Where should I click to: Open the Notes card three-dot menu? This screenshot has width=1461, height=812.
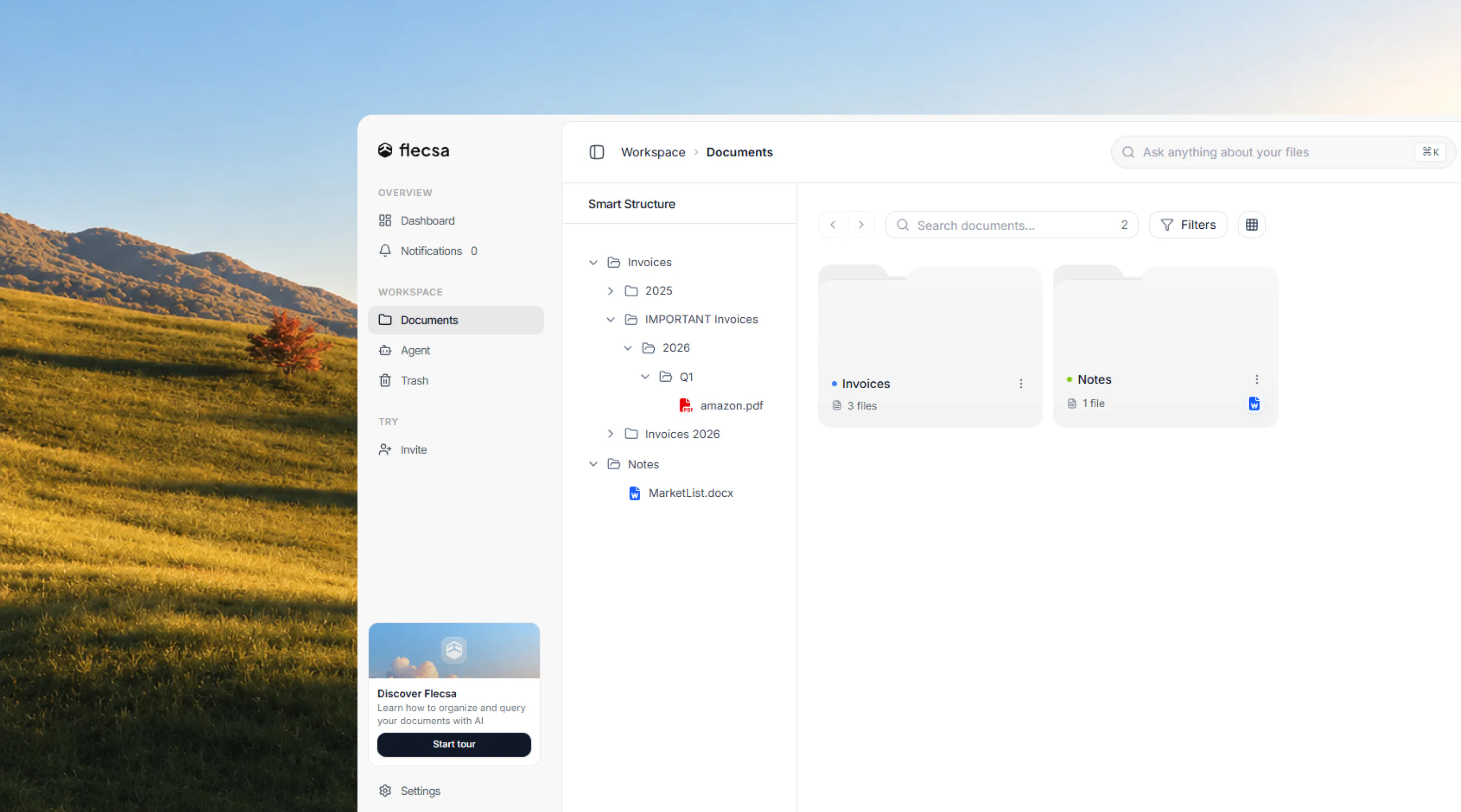(1257, 379)
